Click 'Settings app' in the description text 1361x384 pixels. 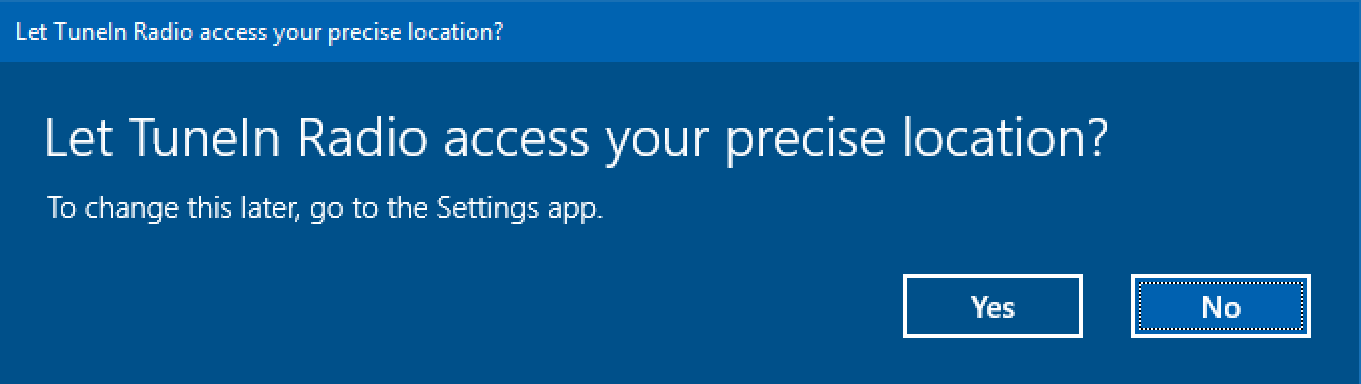(521, 211)
